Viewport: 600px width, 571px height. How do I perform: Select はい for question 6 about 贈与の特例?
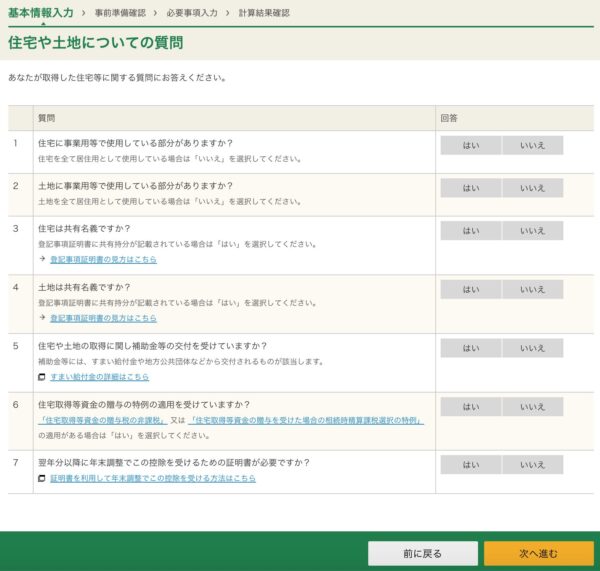pyautogui.click(x=471, y=406)
